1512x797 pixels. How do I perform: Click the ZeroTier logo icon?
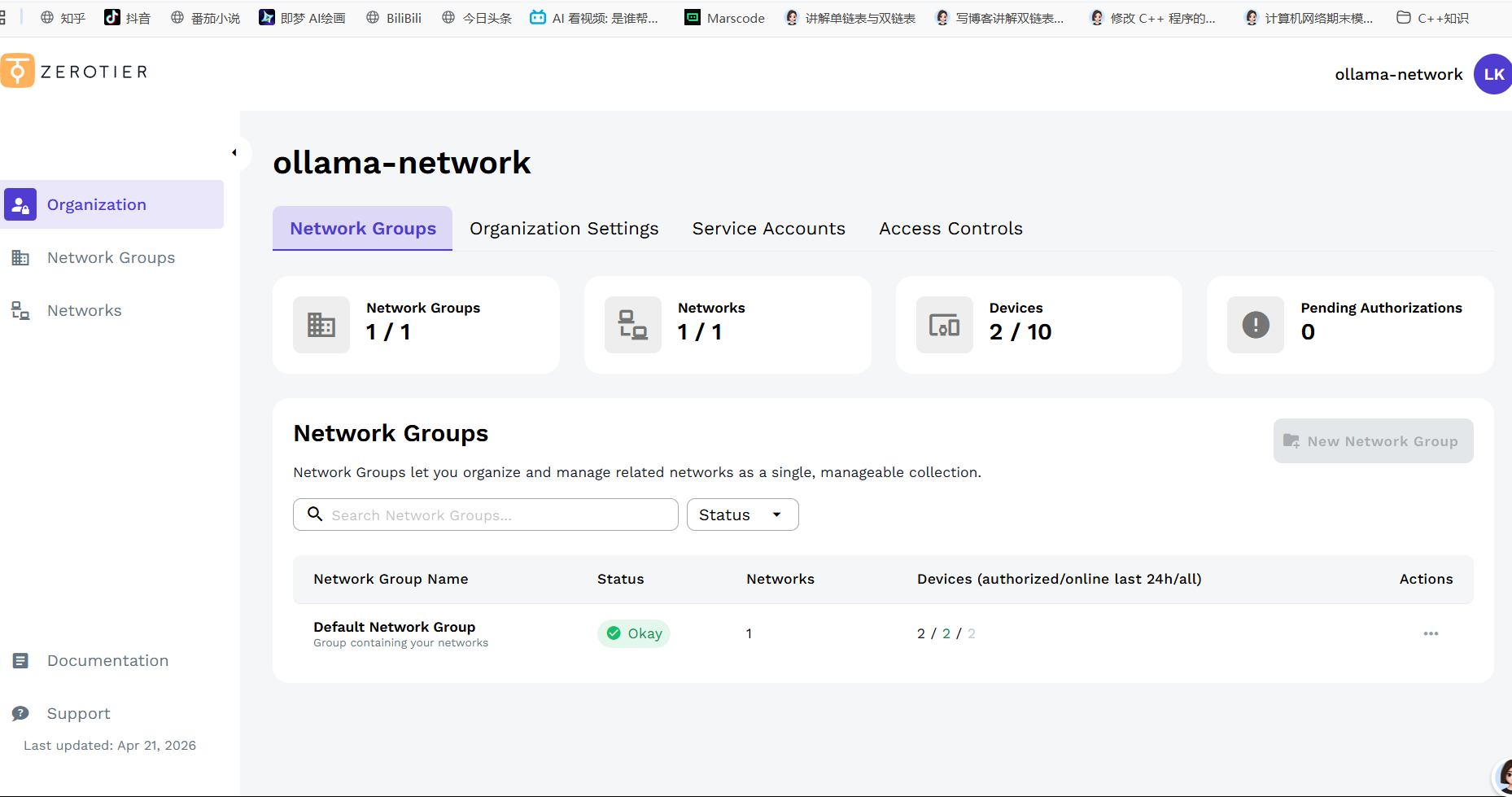point(17,71)
